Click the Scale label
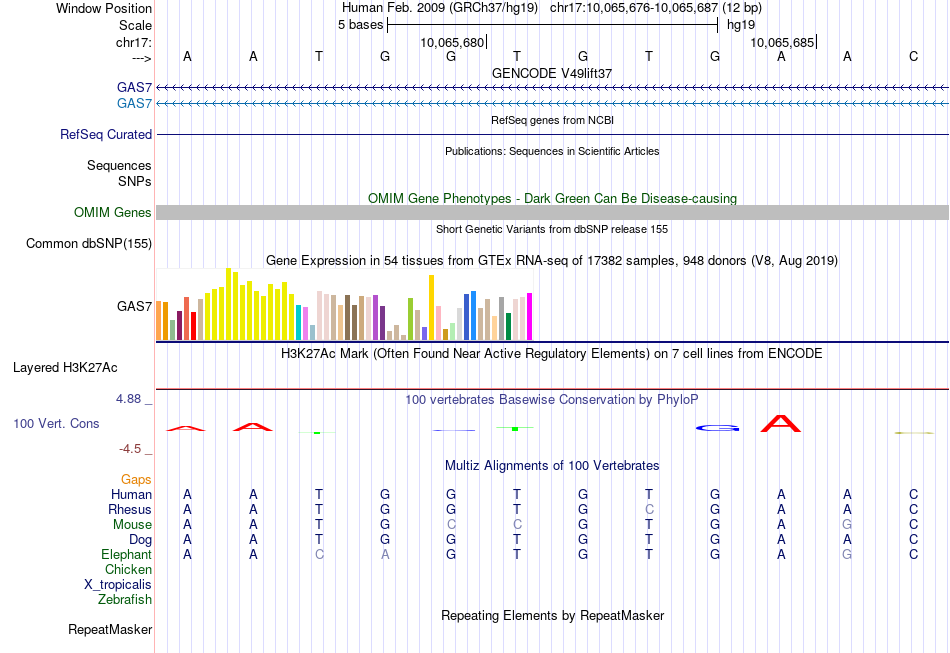 tap(135, 25)
